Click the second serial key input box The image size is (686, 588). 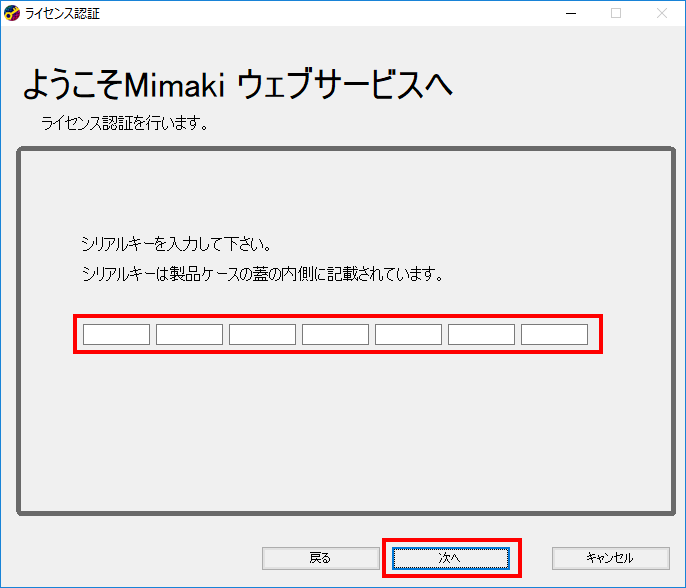tap(189, 335)
